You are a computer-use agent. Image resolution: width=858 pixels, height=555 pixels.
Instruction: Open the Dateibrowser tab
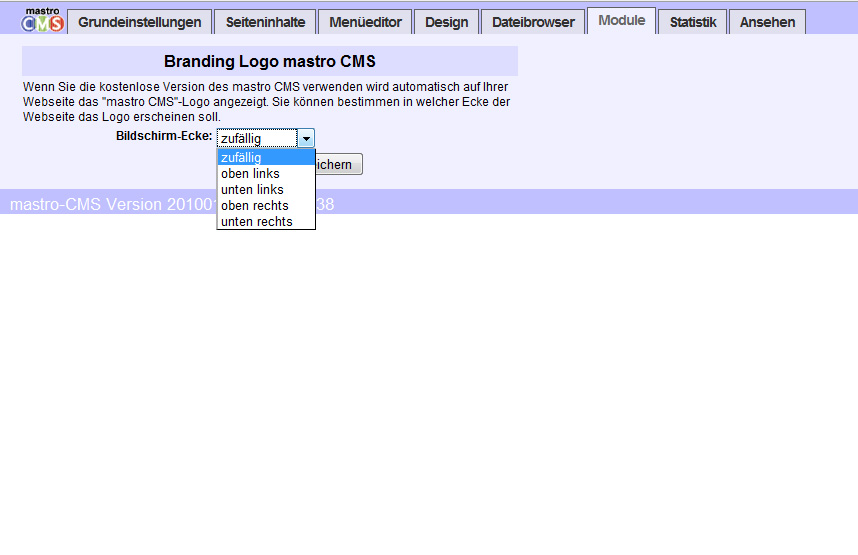pyautogui.click(x=533, y=22)
